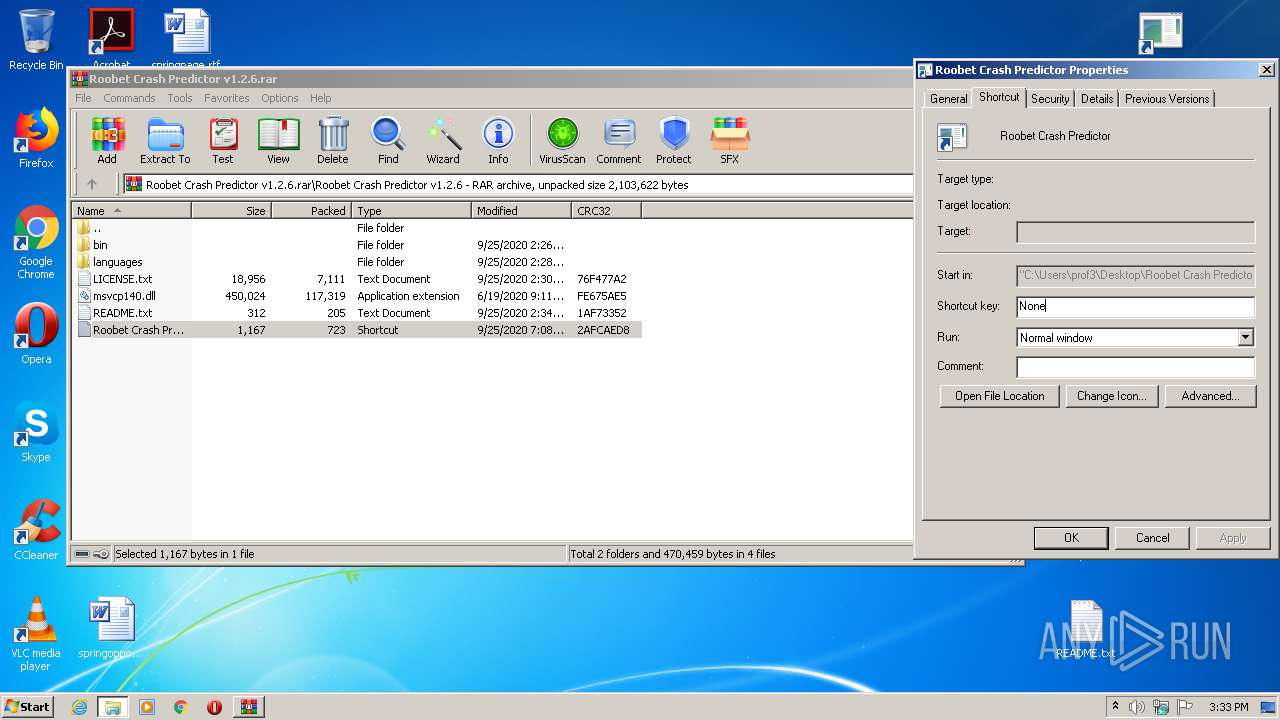Select the bin folder row

click(356, 245)
